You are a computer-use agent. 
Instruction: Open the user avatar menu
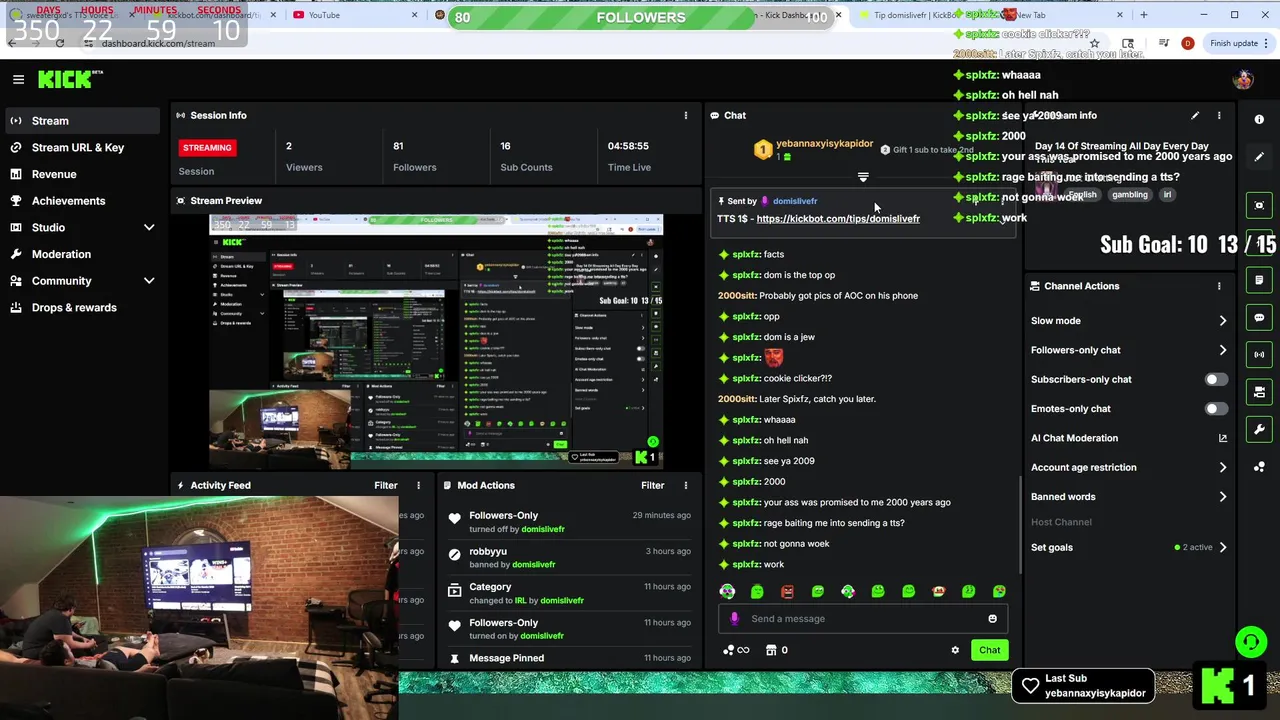[1243, 80]
